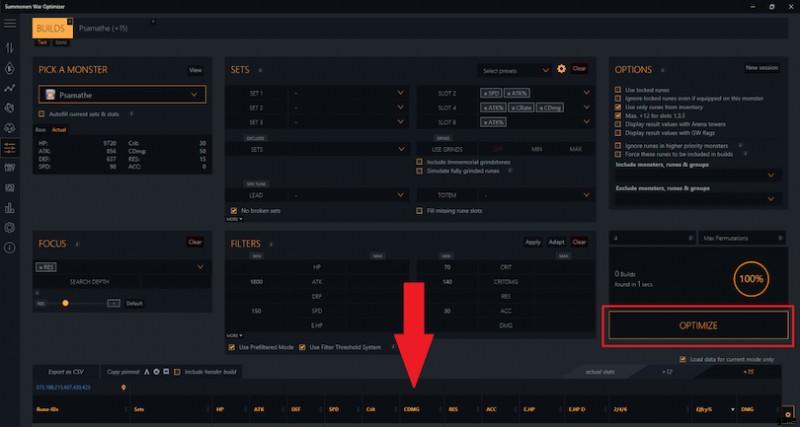The width and height of the screenshot is (800, 427).
Task: Click the OPTIMIZE button
Action: (698, 326)
